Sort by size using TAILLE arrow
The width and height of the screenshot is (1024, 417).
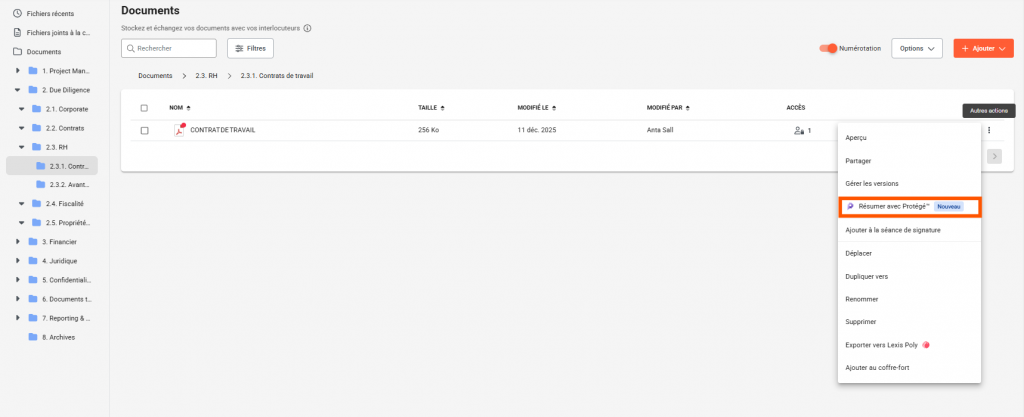click(443, 108)
